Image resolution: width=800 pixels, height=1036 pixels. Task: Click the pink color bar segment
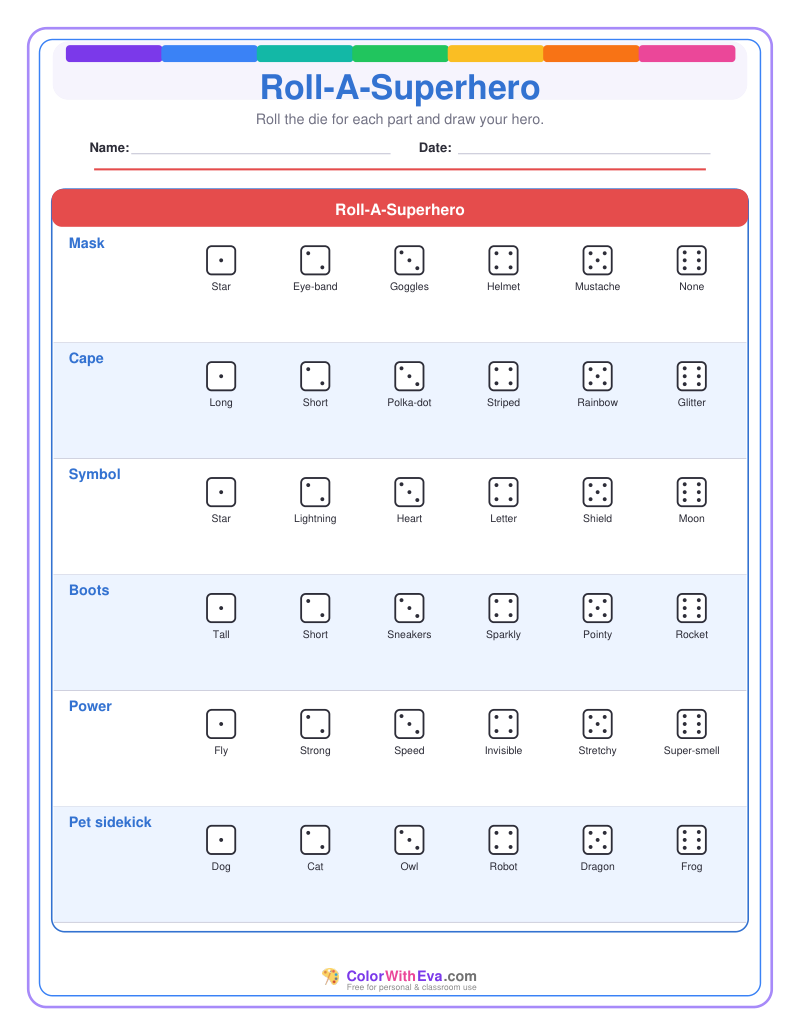[x=687, y=54]
